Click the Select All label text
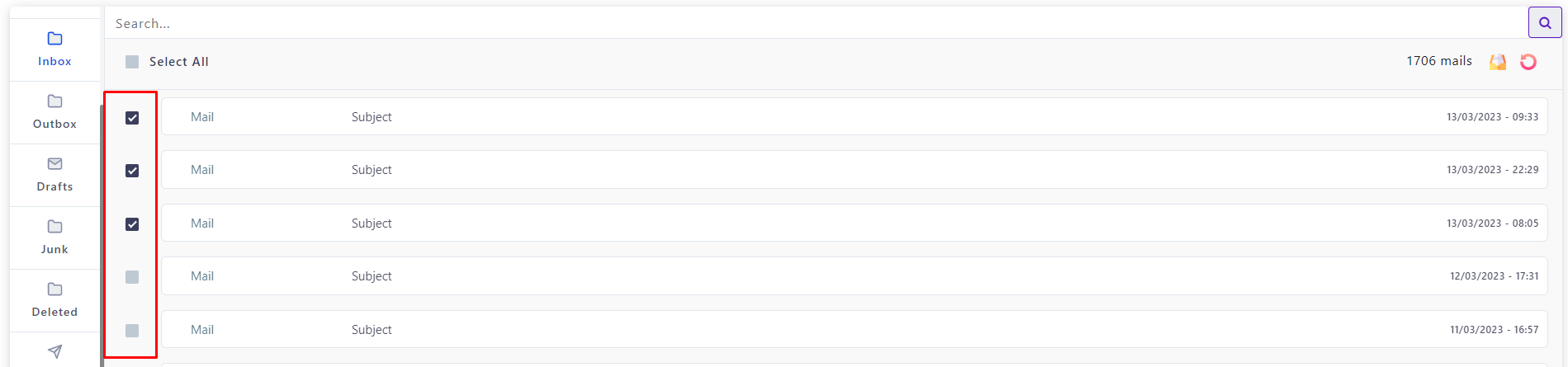 tap(178, 62)
